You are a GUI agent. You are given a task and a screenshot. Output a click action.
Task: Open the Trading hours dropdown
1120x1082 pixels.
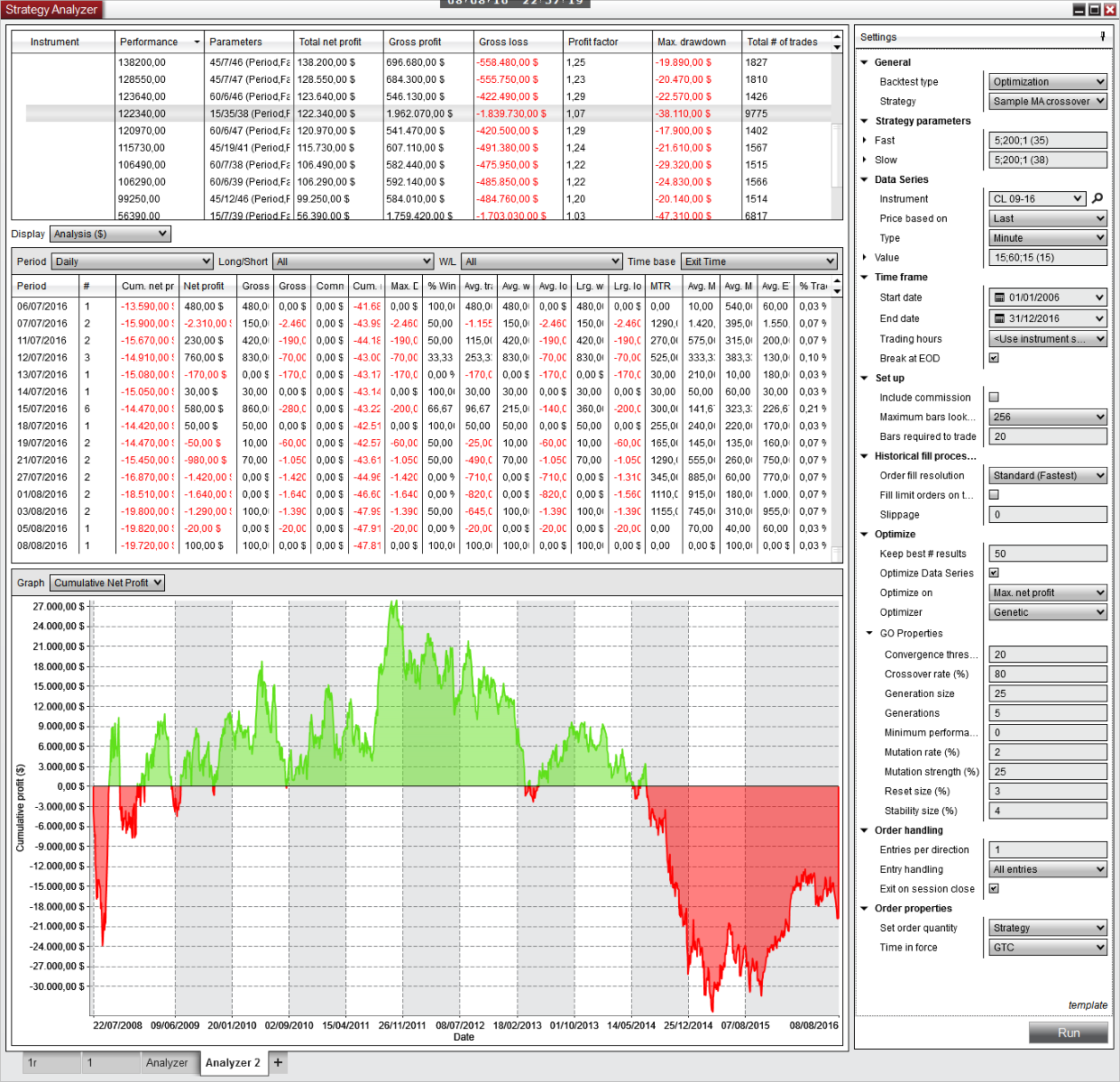pos(1048,339)
